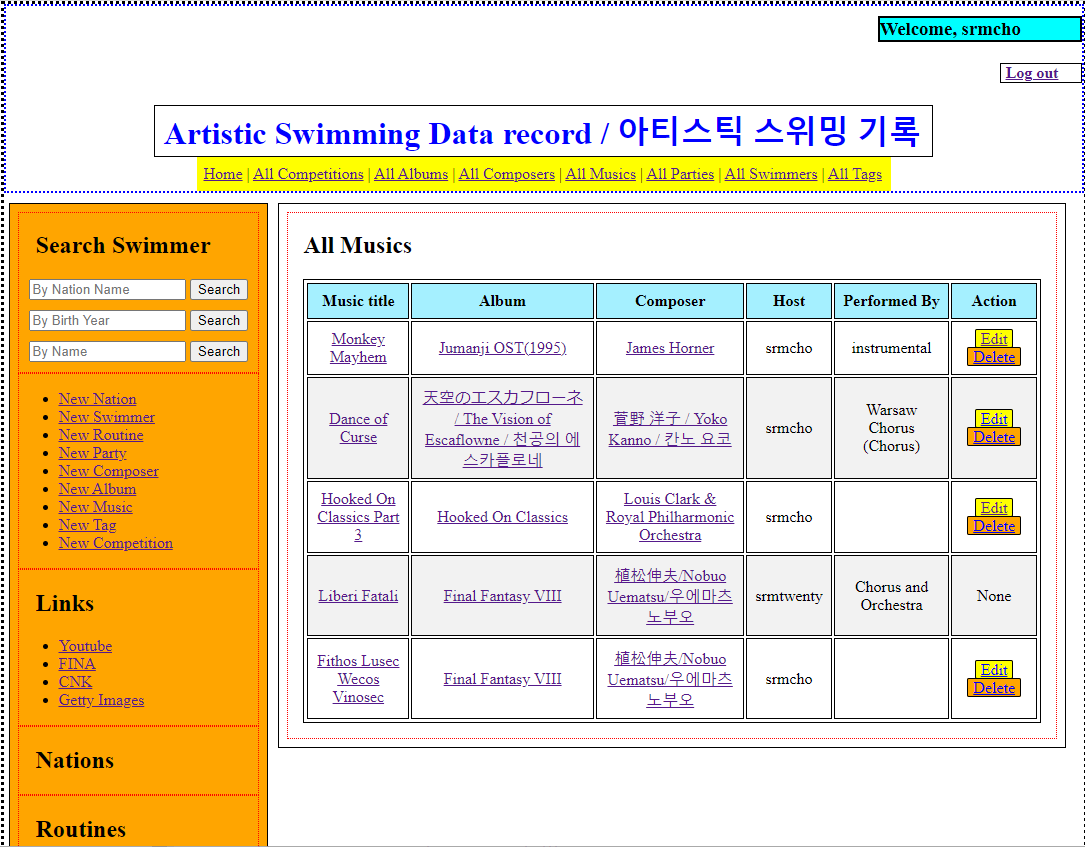The width and height of the screenshot is (1085, 847).
Task: Add a New Competition entry
Action: 115,543
